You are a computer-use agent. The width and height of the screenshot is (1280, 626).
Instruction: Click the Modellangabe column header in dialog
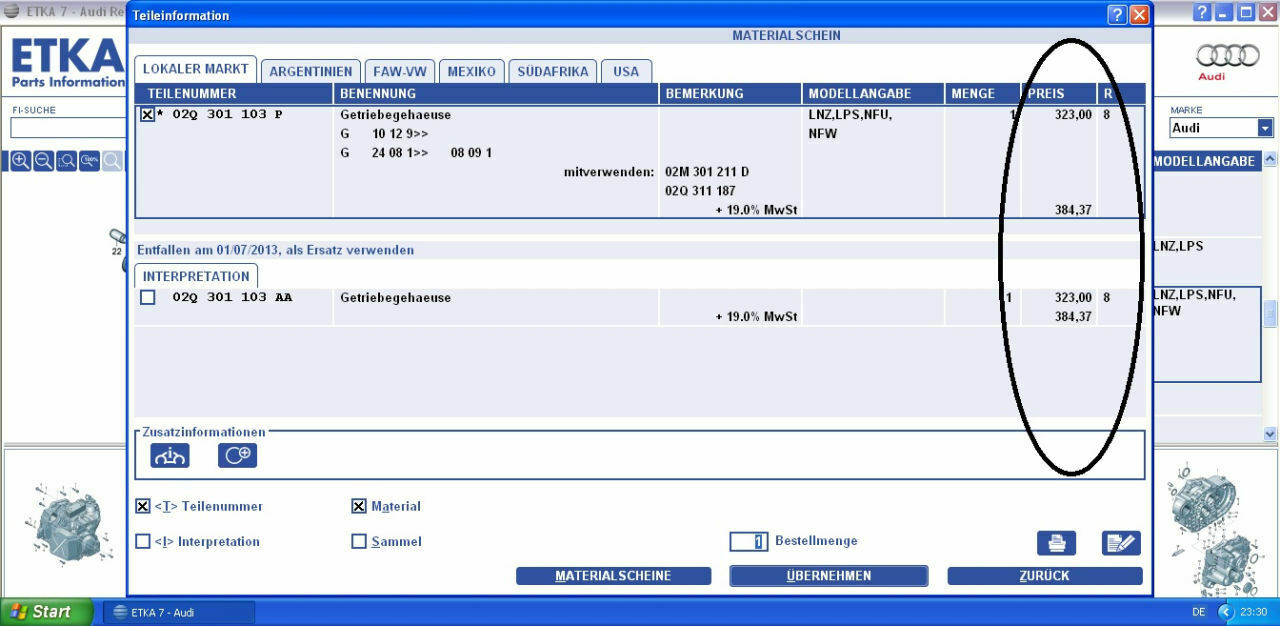(x=874, y=94)
